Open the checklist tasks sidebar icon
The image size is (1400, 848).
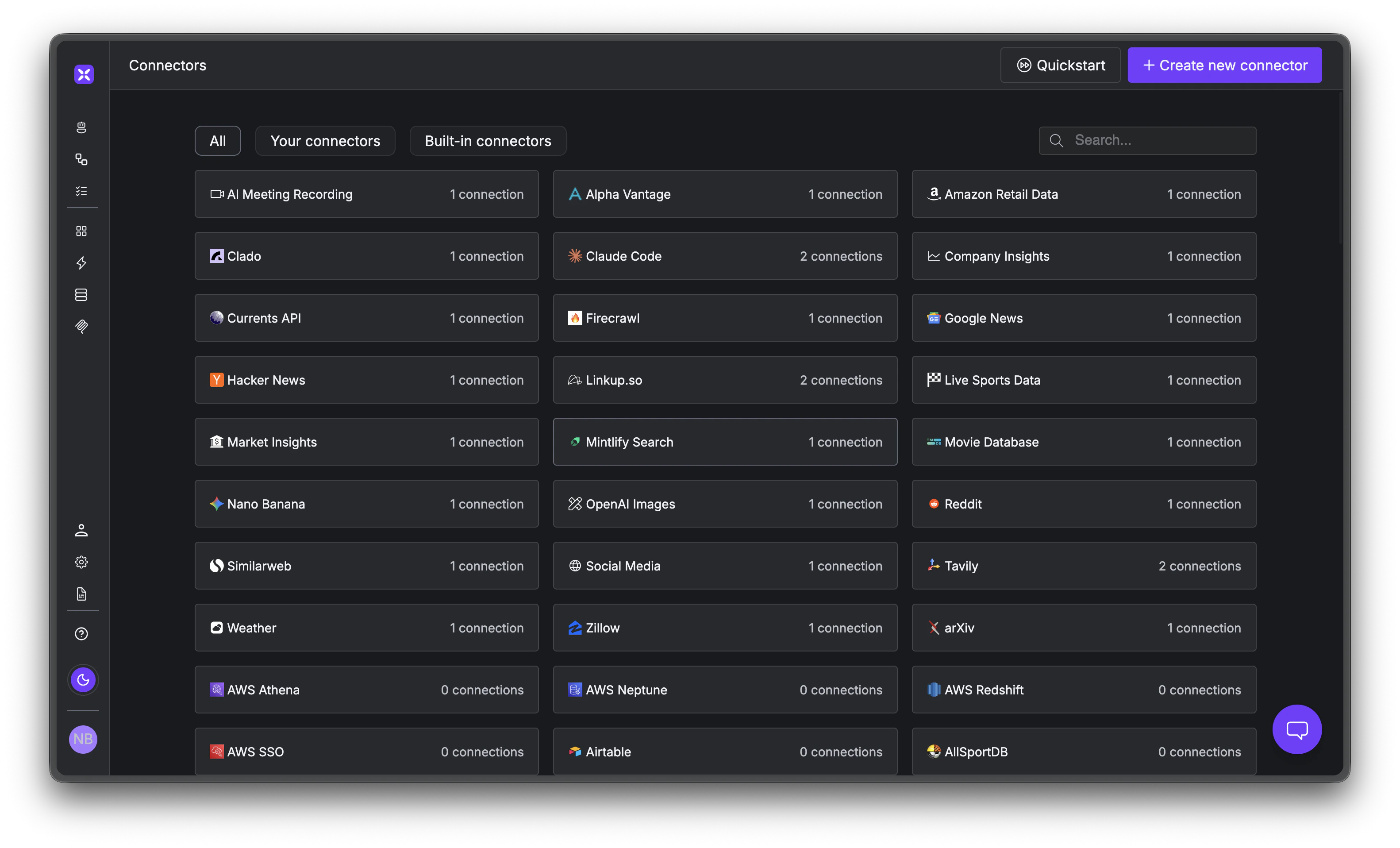[x=81, y=191]
